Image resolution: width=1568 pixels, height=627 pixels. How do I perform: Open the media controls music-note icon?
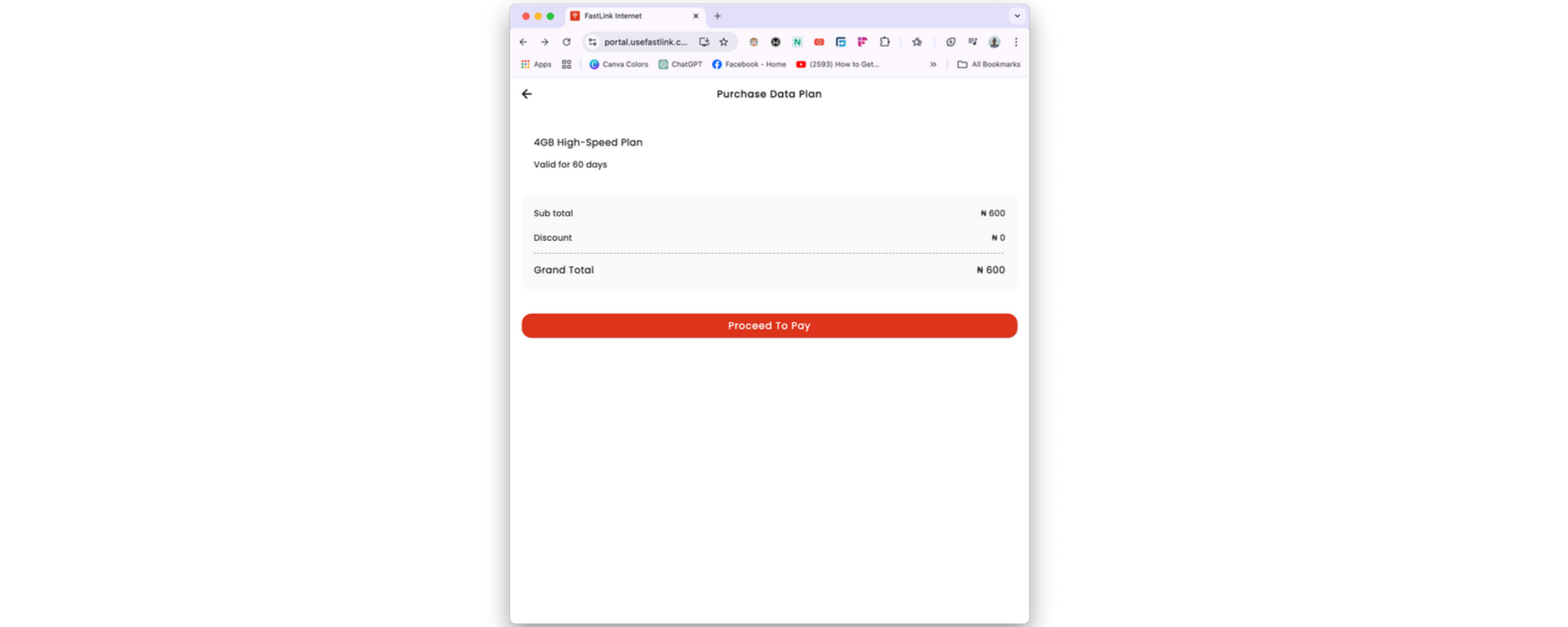point(972,42)
